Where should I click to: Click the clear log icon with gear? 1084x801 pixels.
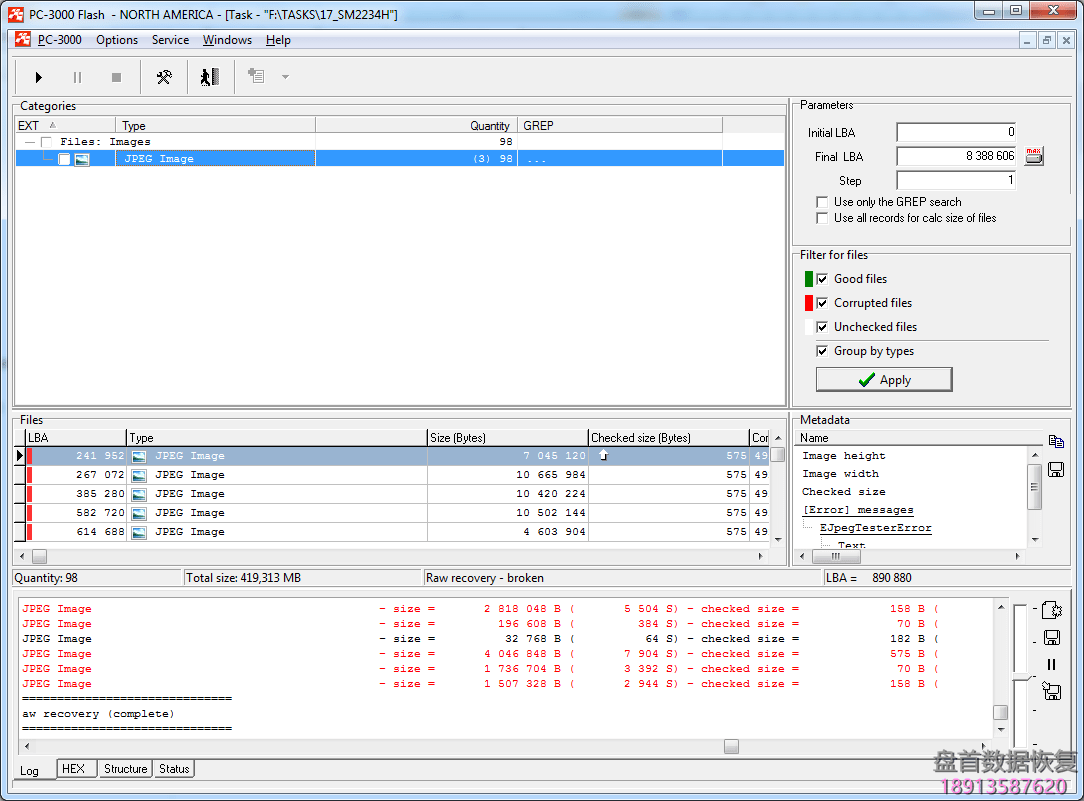(1051, 610)
